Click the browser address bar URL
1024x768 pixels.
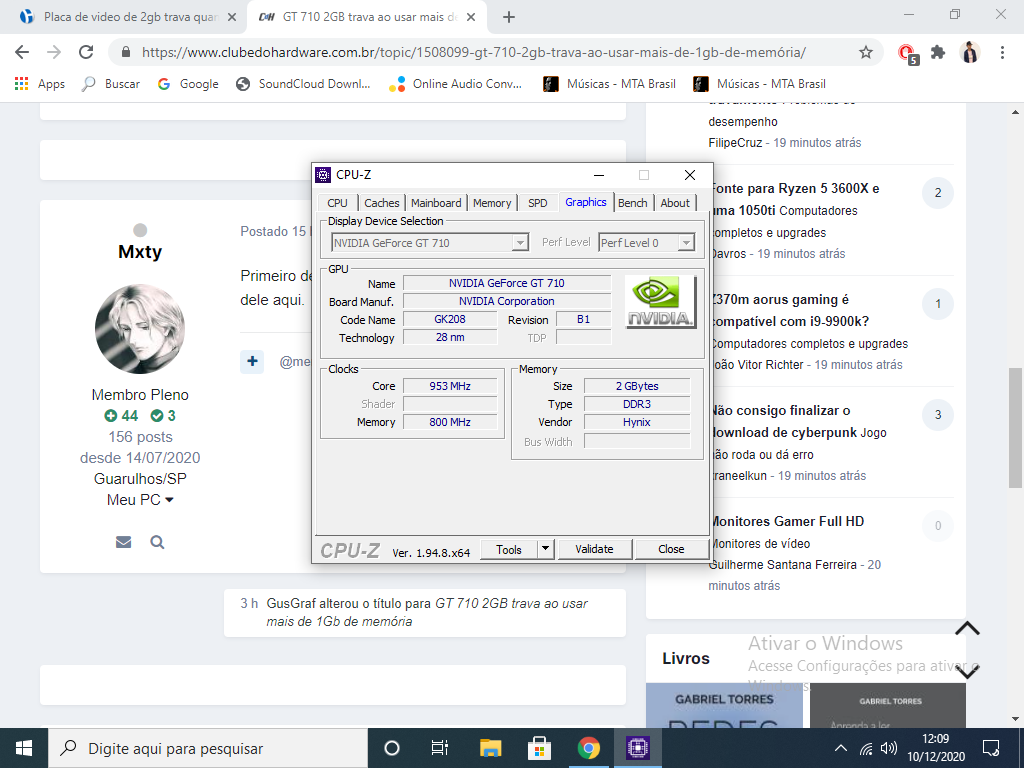(x=473, y=52)
